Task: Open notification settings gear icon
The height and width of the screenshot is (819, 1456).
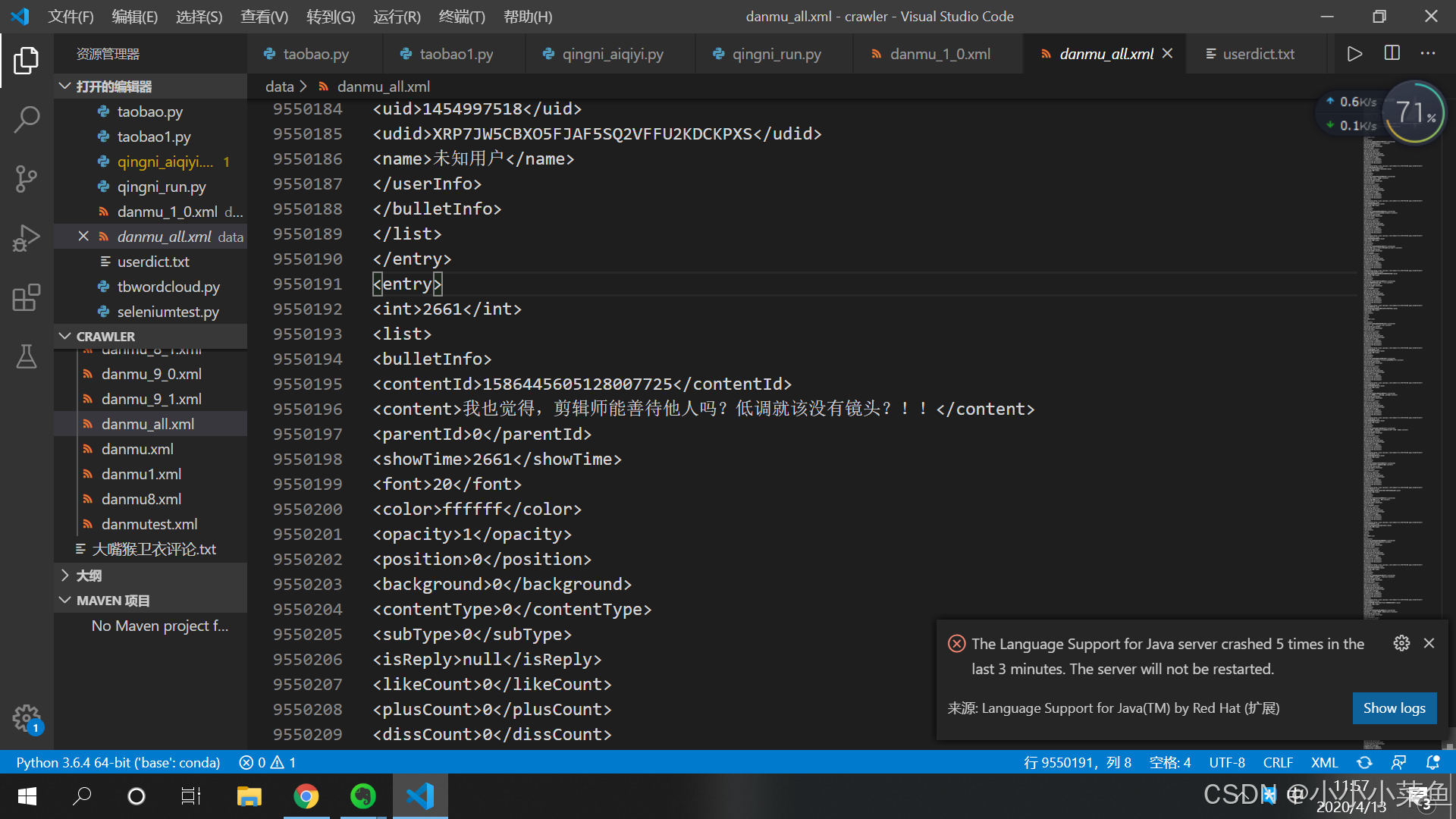Action: (1401, 643)
